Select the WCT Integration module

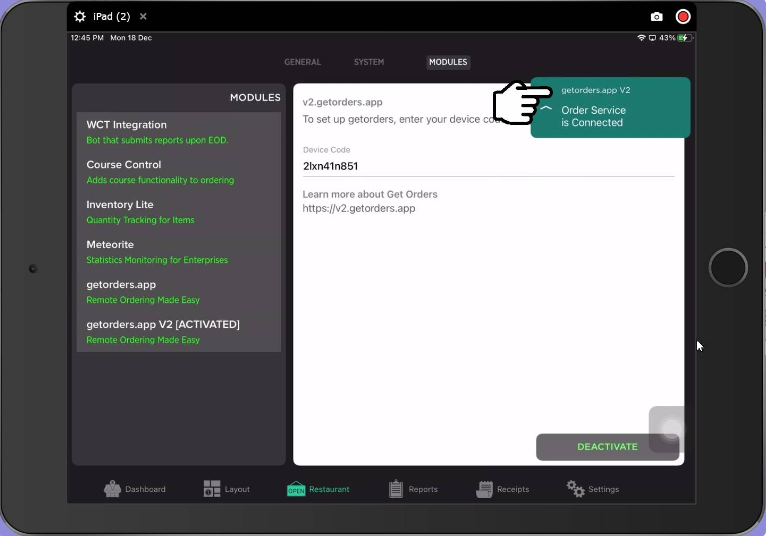pyautogui.click(x=179, y=132)
